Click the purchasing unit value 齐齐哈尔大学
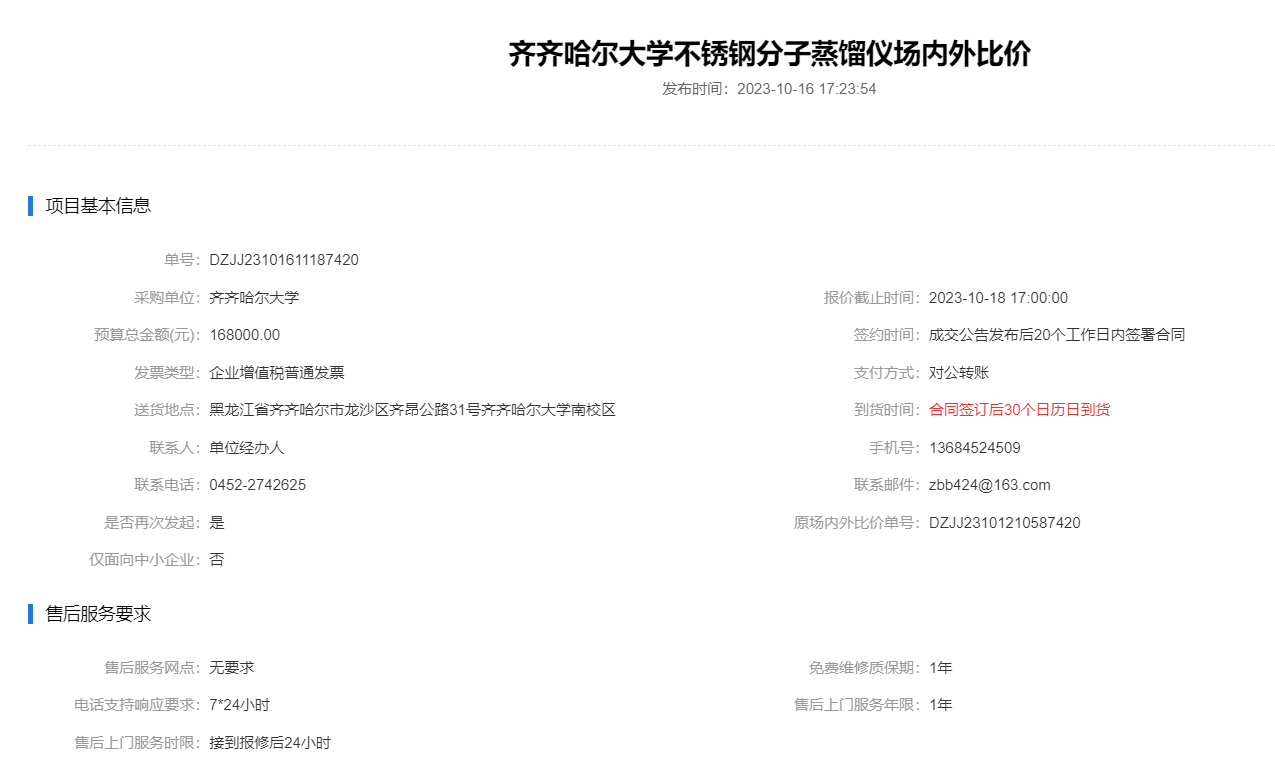This screenshot has width=1275, height=775. click(x=254, y=298)
